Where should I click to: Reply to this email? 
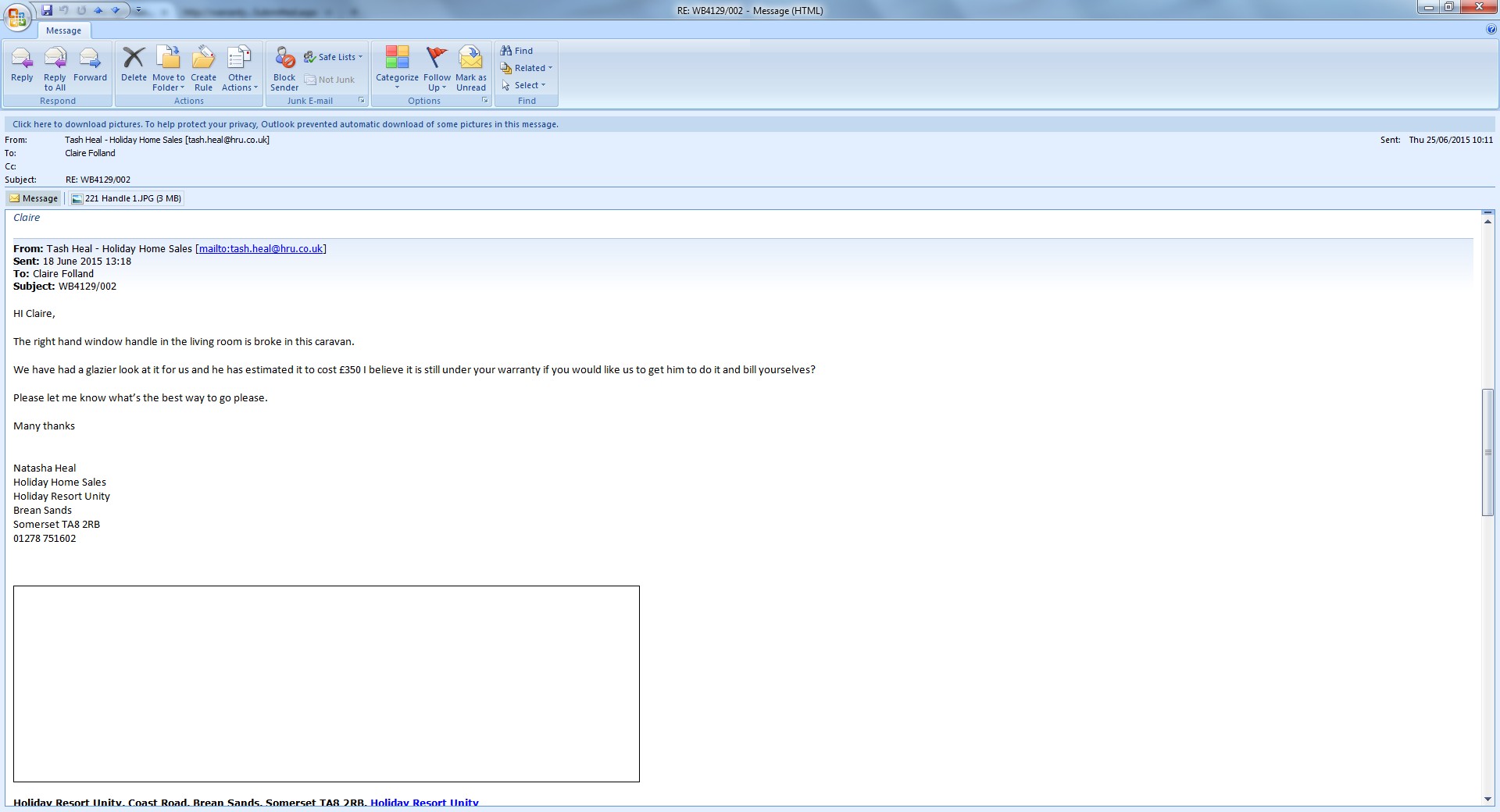coord(22,65)
